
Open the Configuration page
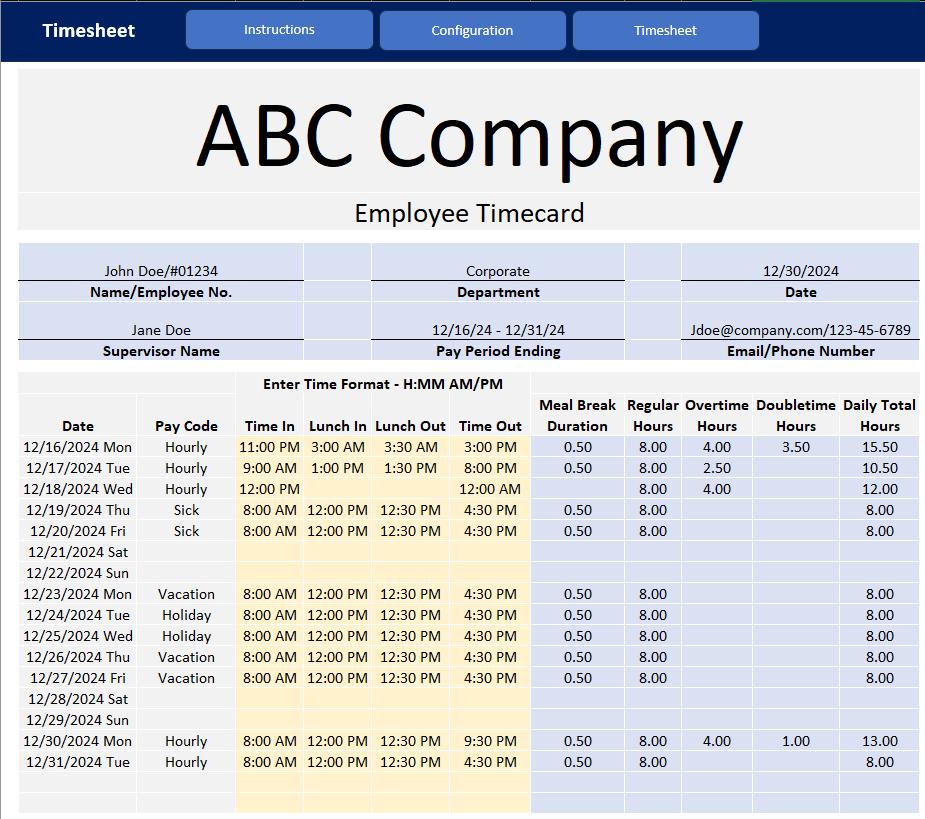coord(472,30)
